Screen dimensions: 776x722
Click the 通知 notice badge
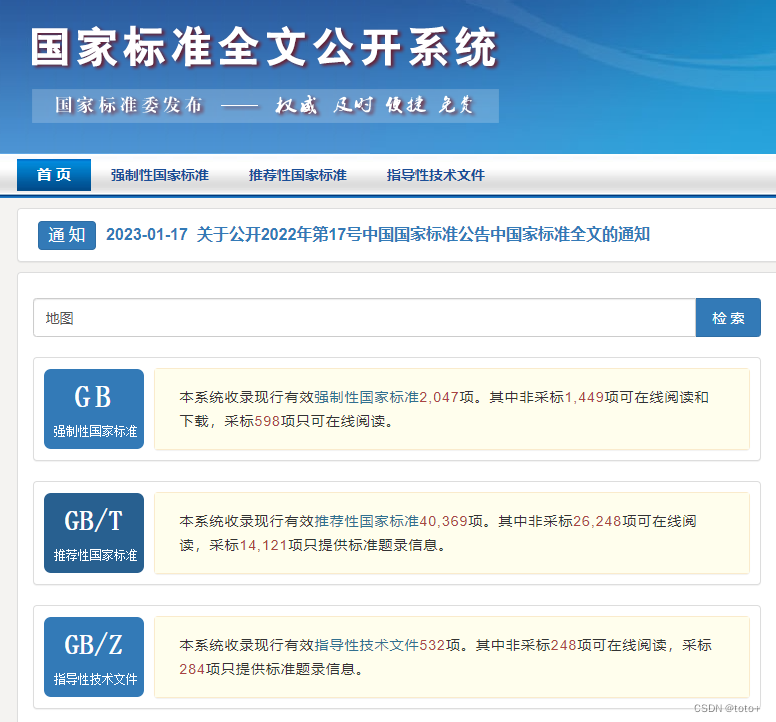(x=67, y=235)
